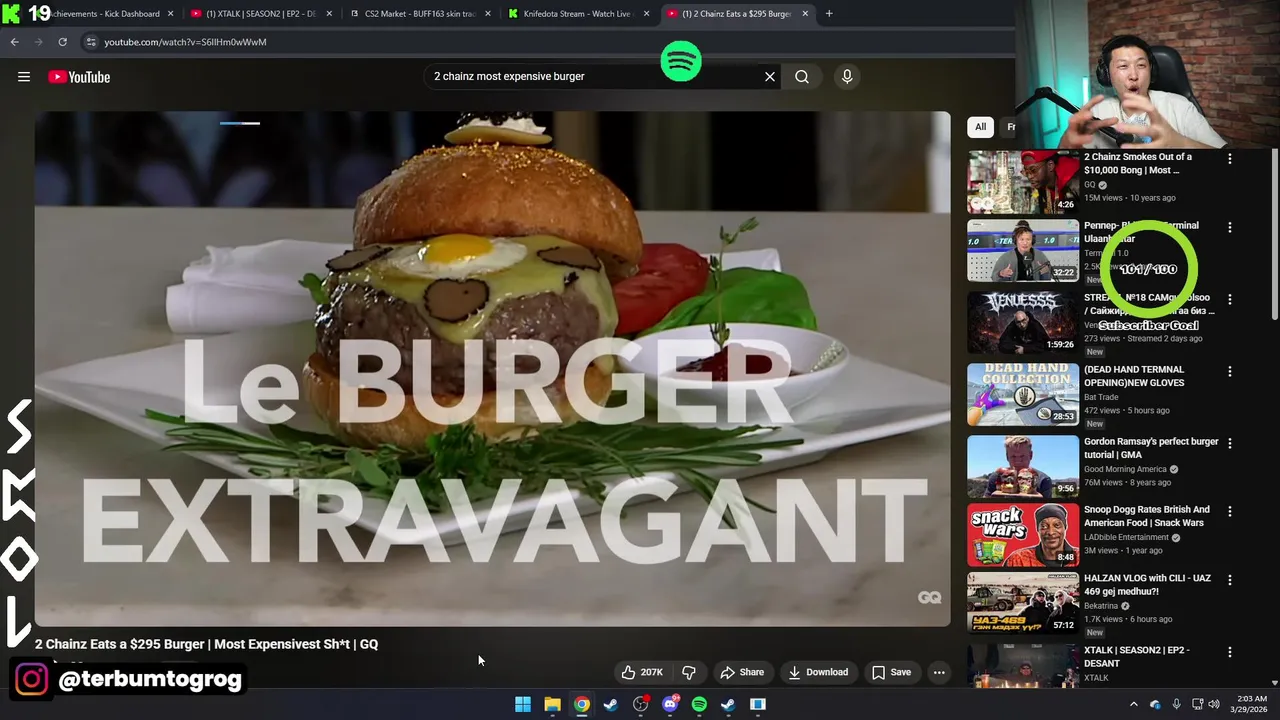Image resolution: width=1280 pixels, height=720 pixels.
Task: Open a new browser tab with plus
Action: coord(829,13)
